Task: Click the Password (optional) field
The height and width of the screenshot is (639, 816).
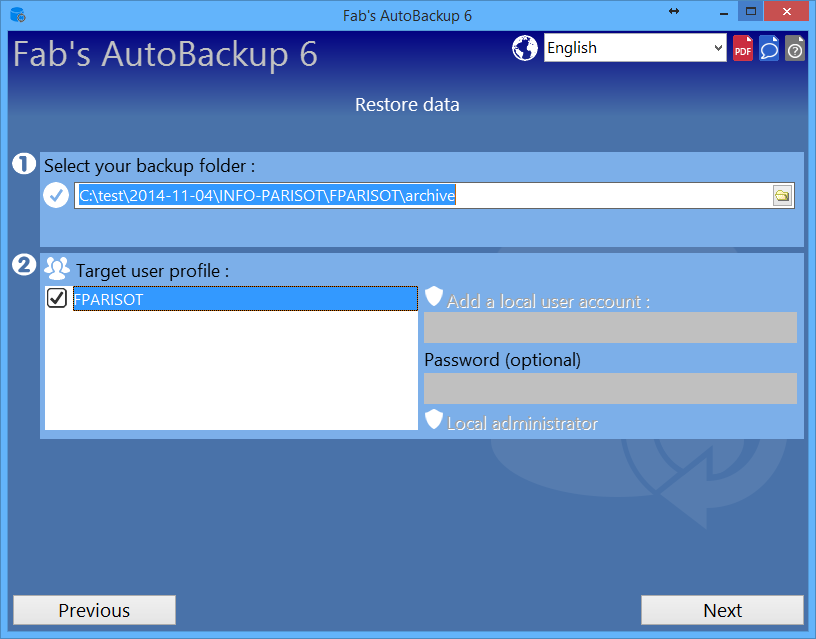Action: tap(610, 388)
